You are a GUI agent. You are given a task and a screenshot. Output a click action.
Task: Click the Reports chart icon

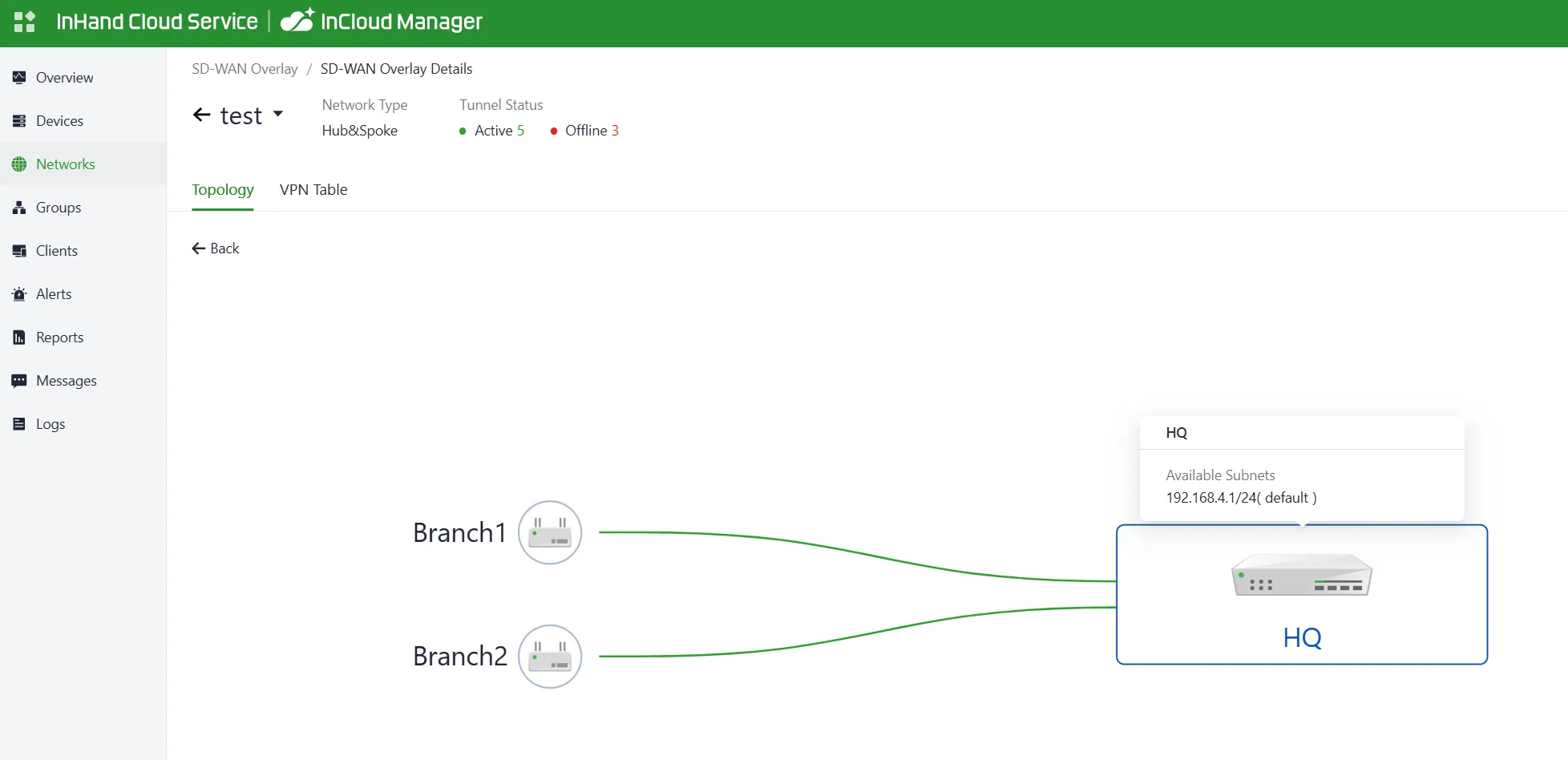[x=19, y=338]
